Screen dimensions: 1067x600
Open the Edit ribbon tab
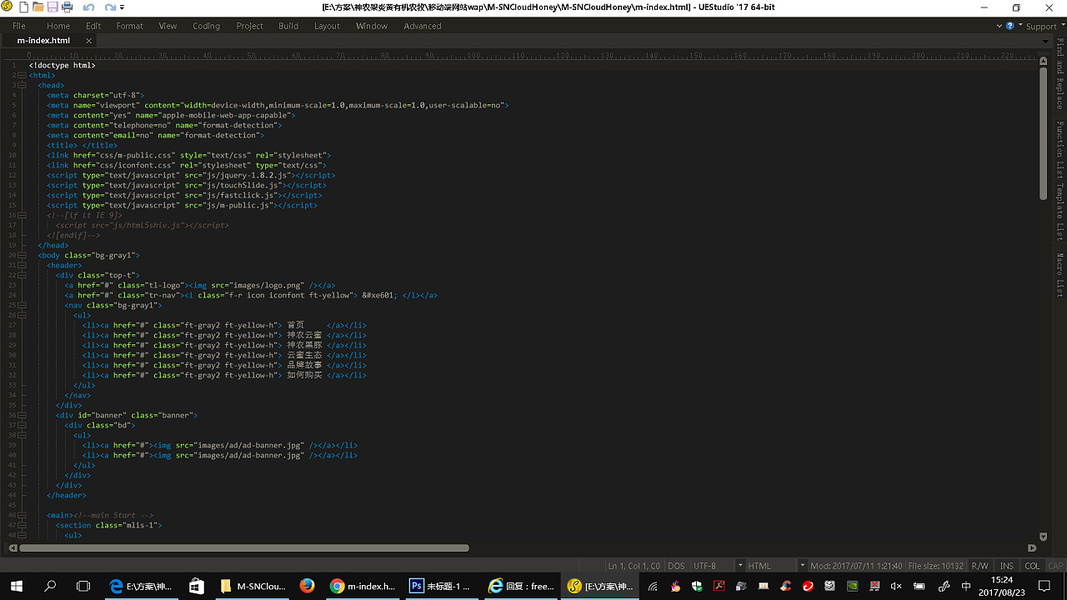pyautogui.click(x=93, y=26)
